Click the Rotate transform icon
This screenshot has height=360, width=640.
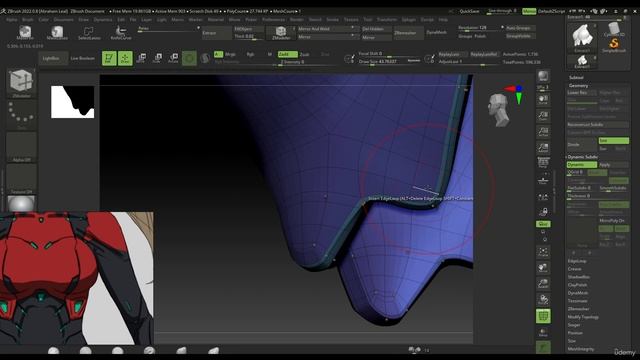[x=173, y=58]
